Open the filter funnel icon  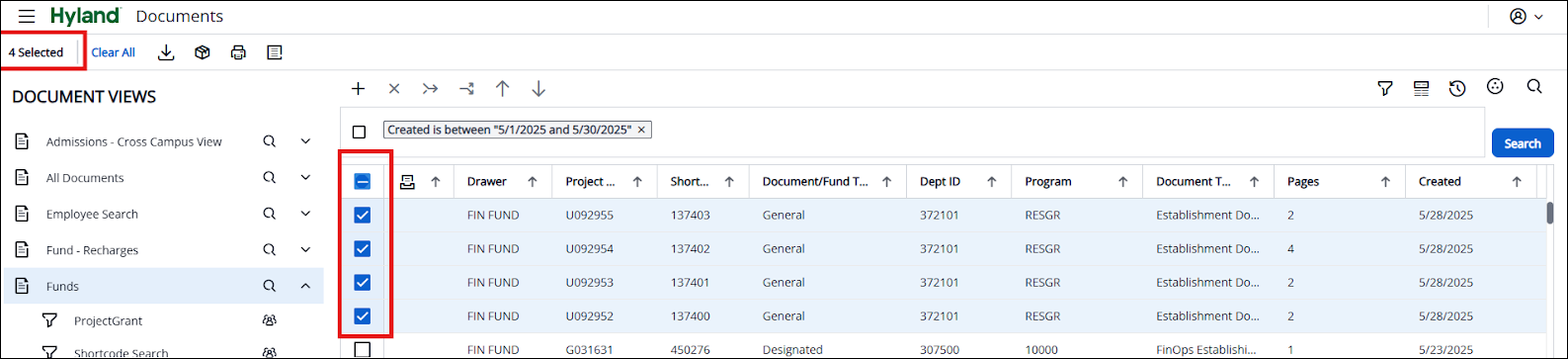[x=1385, y=89]
